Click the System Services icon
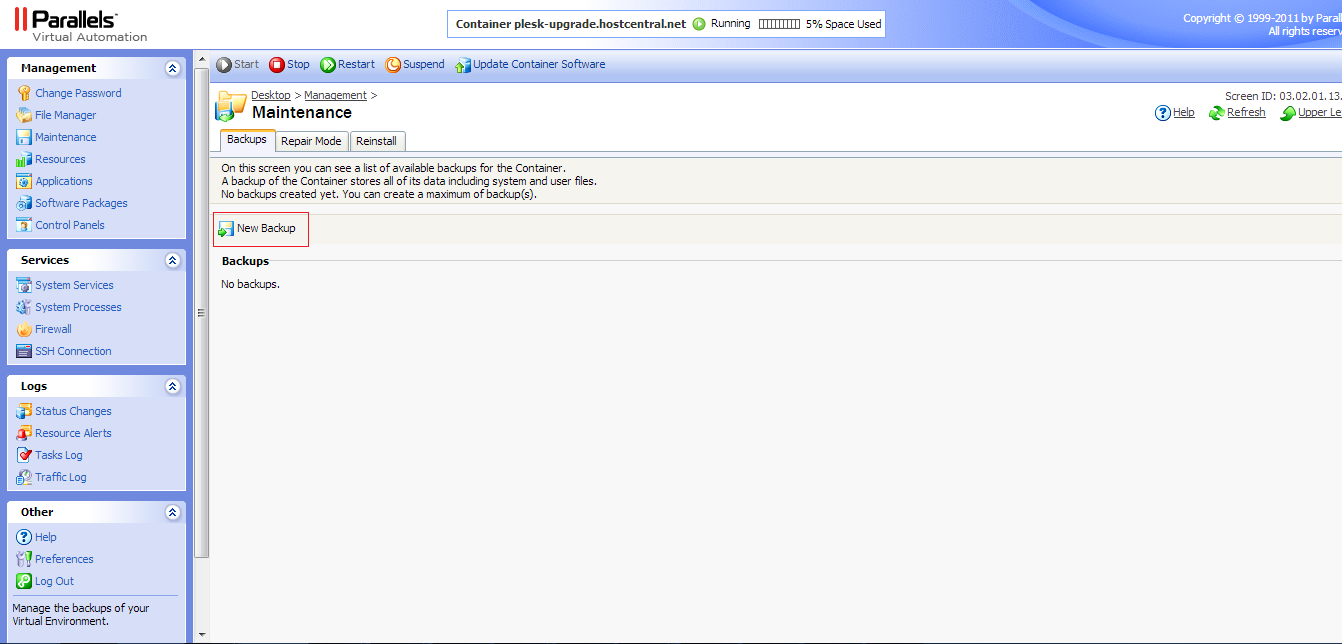 (24, 285)
